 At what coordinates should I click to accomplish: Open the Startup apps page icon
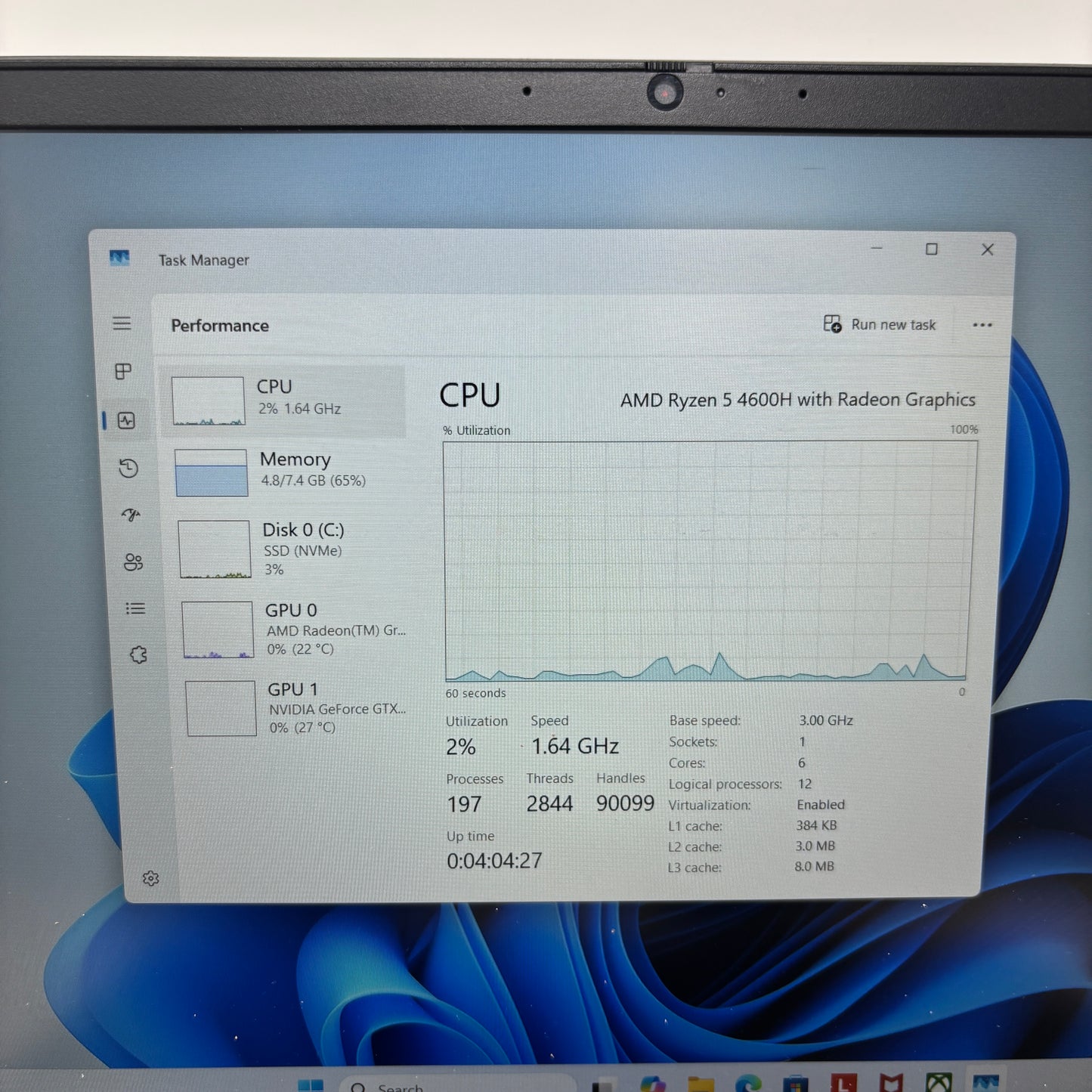point(131,515)
